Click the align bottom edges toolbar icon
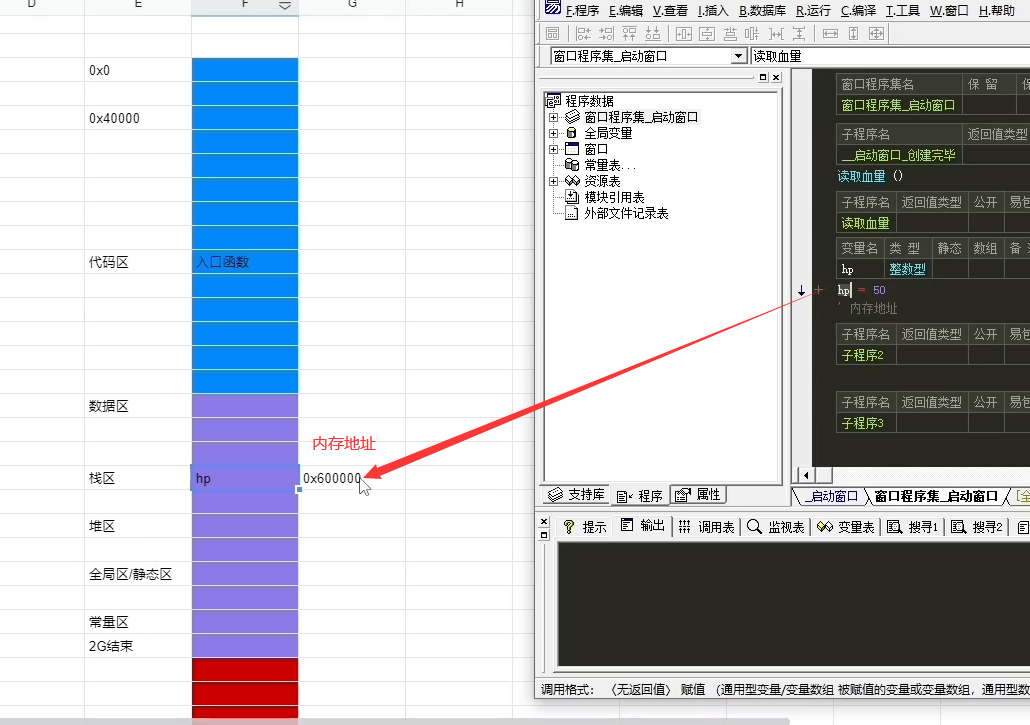This screenshot has height=725, width=1030. 653,33
